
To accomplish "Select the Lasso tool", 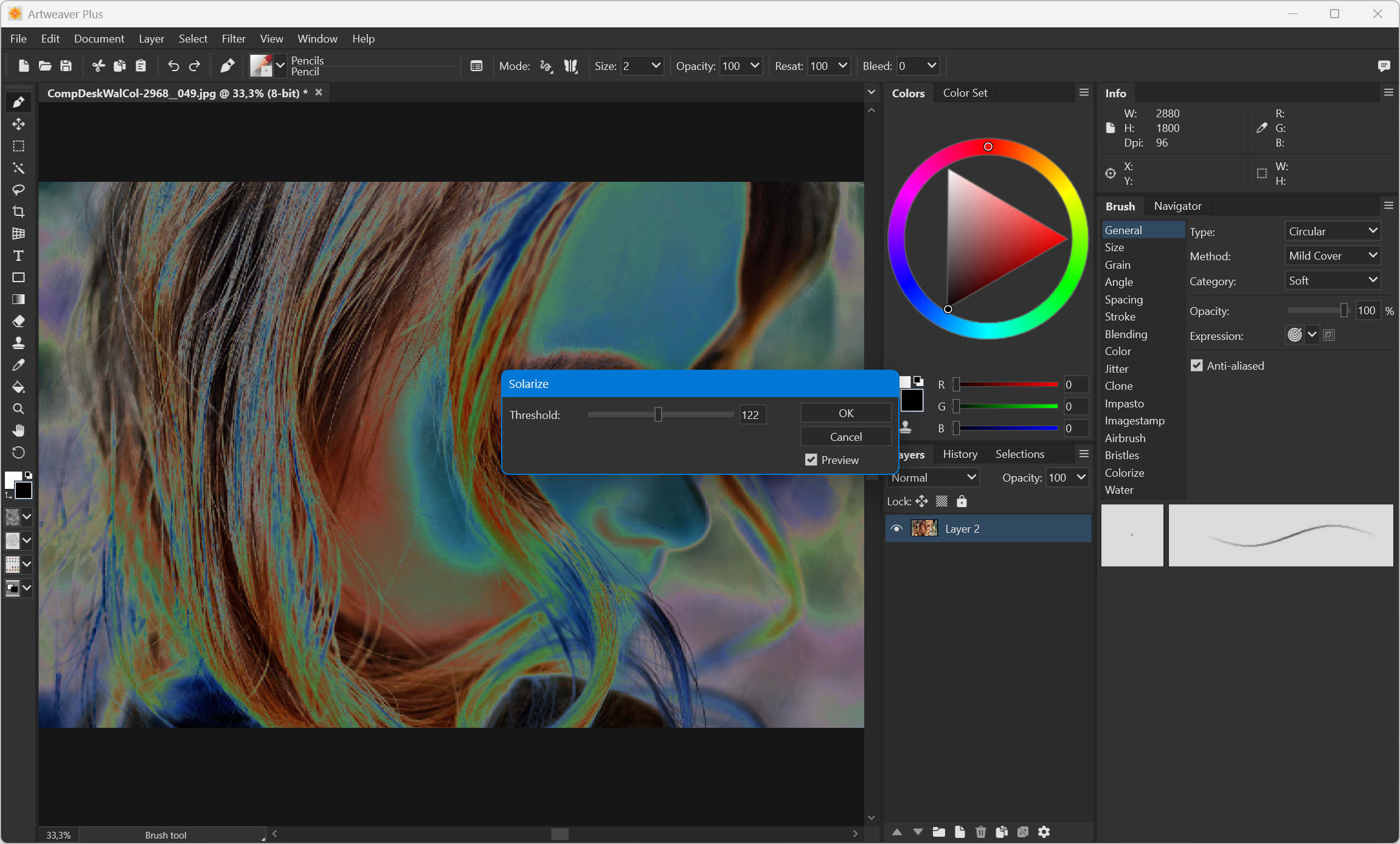I will pyautogui.click(x=18, y=190).
